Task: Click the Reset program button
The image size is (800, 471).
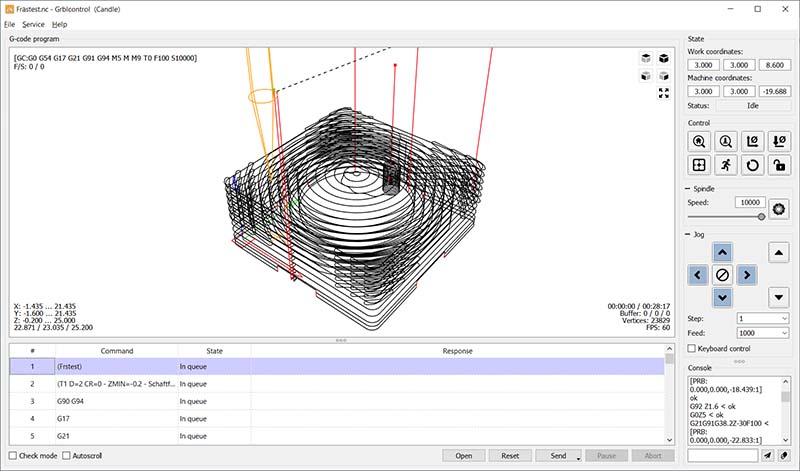Action: coord(510,456)
